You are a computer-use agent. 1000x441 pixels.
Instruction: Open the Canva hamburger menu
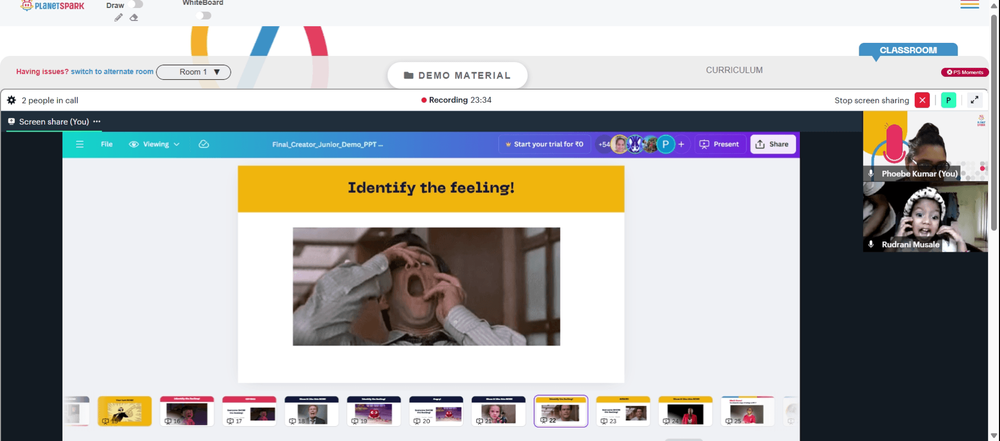tap(80, 144)
